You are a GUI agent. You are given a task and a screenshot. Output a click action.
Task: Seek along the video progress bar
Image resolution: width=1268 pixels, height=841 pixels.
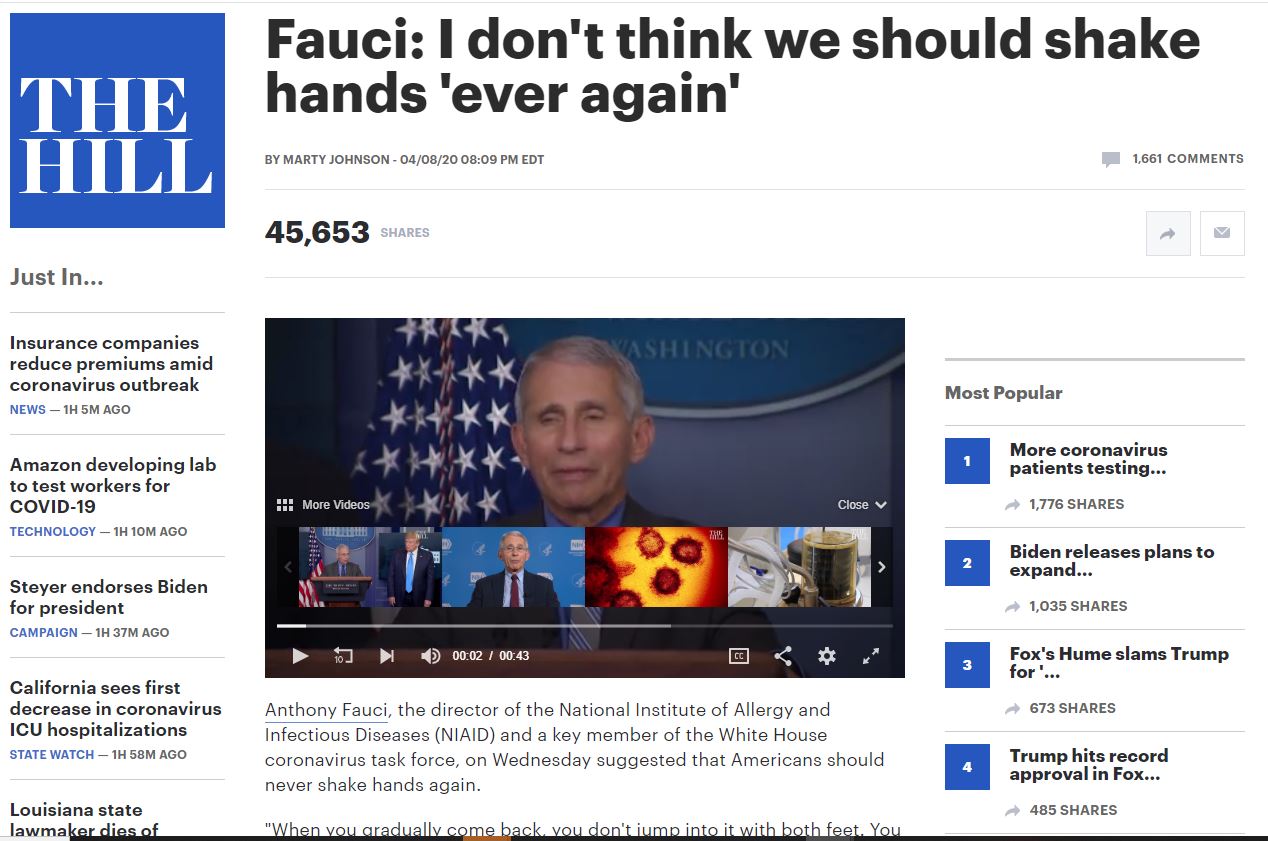coord(584,626)
